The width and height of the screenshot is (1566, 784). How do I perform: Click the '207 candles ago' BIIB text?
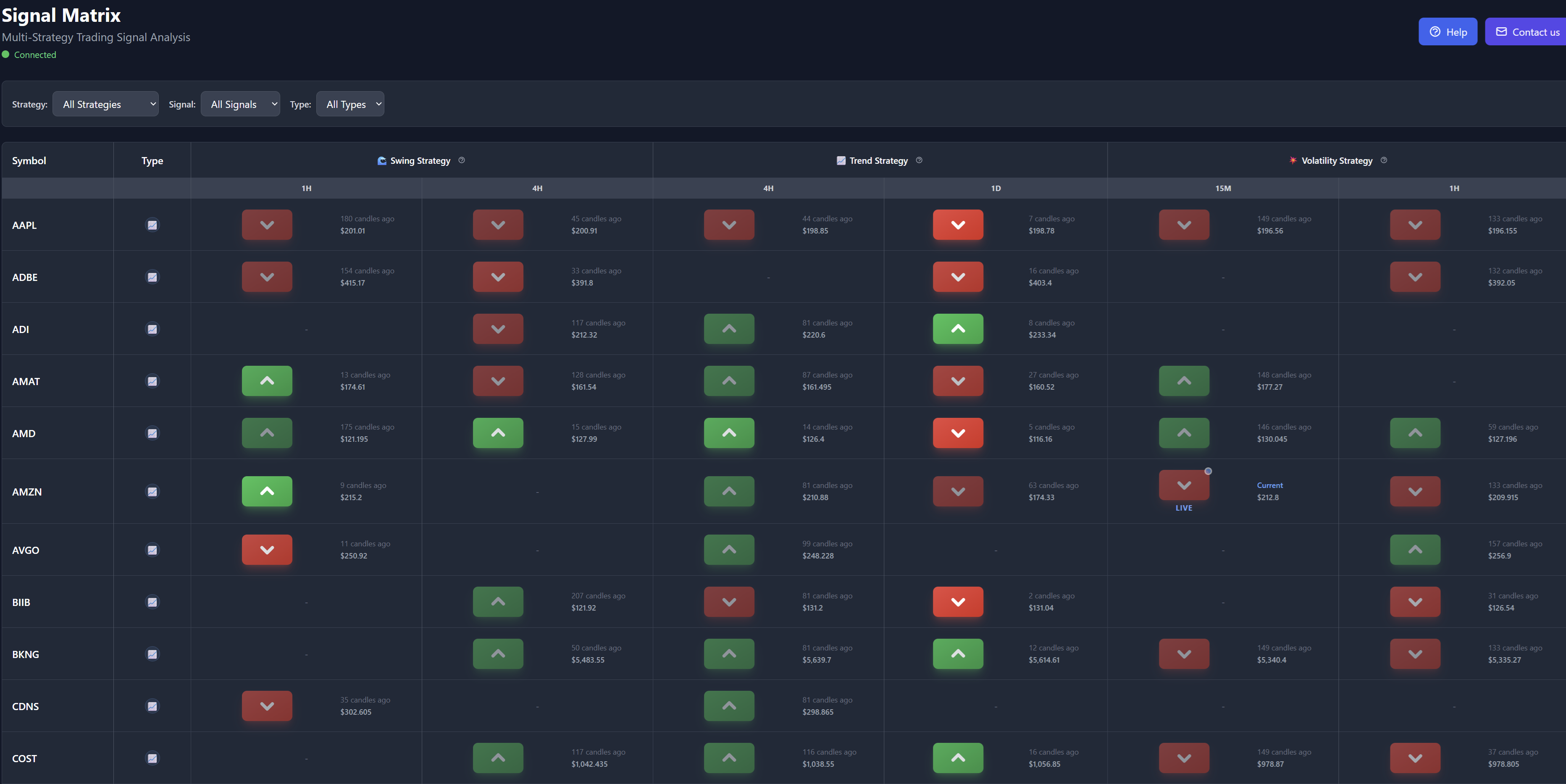[598, 595]
